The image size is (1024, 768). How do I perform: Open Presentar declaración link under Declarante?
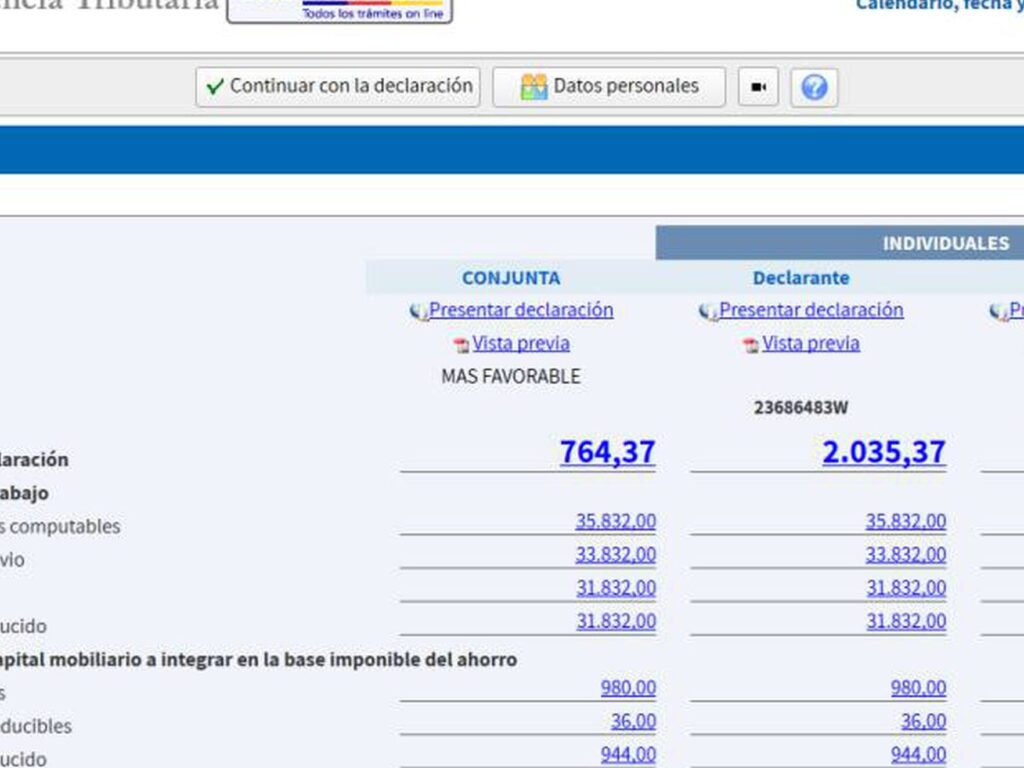click(811, 310)
